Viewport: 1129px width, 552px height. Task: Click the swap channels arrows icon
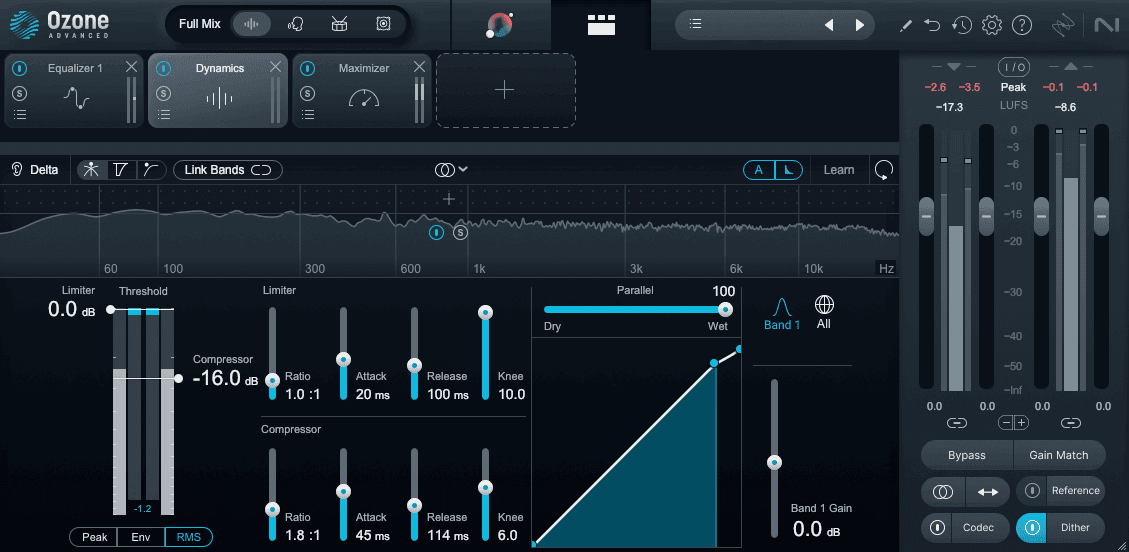pos(988,492)
